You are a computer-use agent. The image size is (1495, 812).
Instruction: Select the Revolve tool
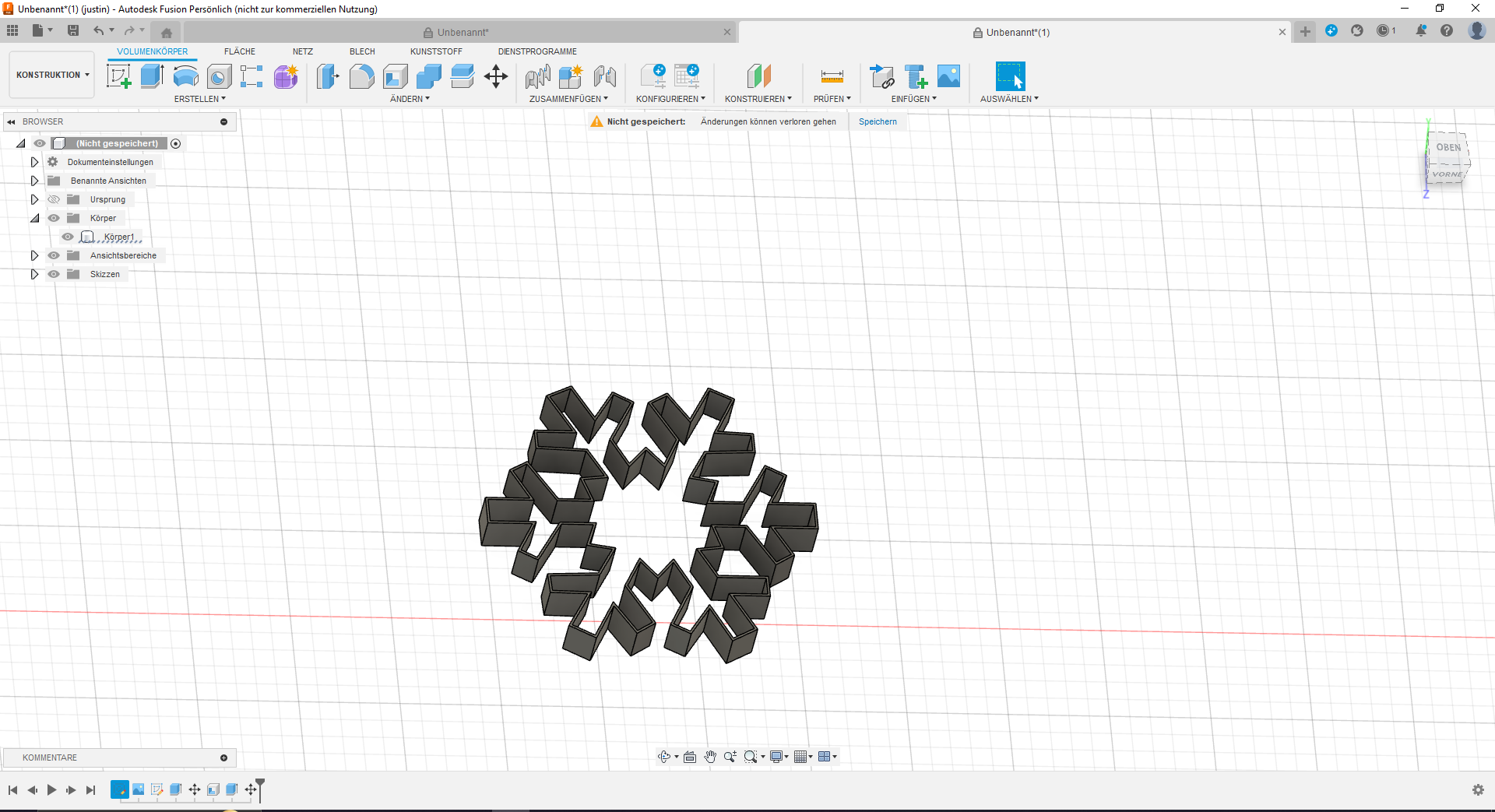(185, 76)
